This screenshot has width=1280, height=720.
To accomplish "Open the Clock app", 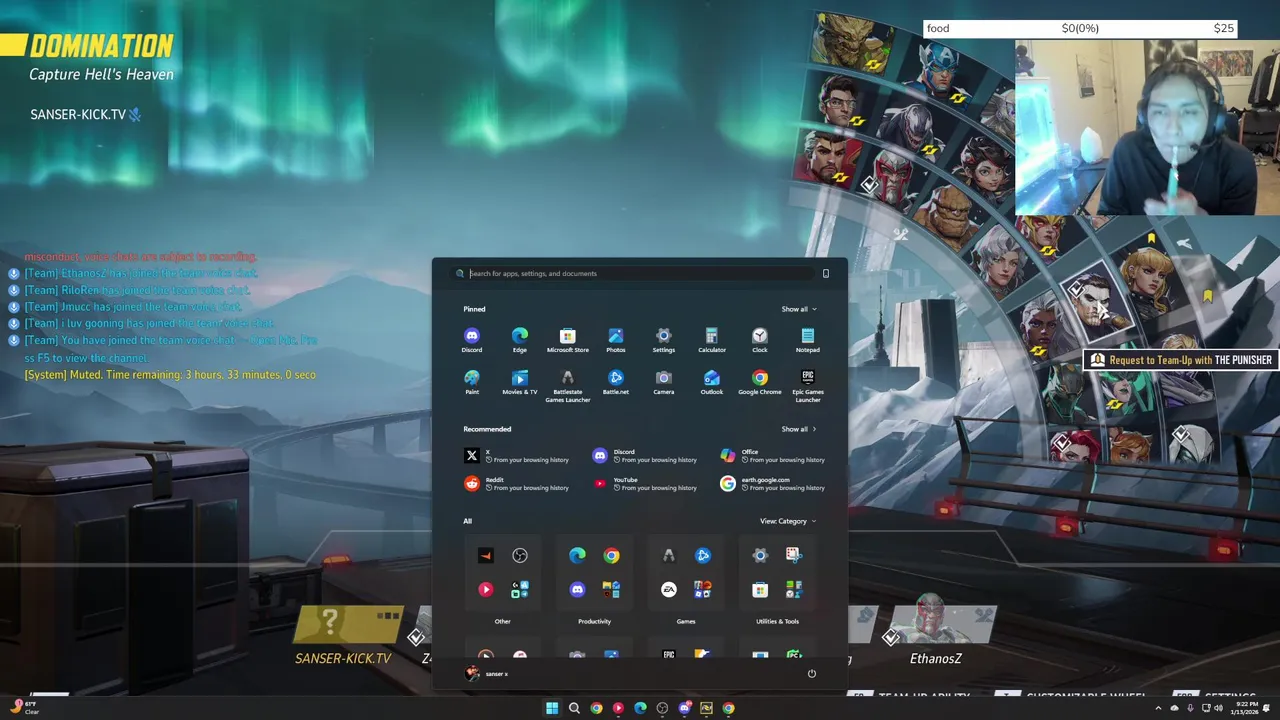I will click(760, 340).
